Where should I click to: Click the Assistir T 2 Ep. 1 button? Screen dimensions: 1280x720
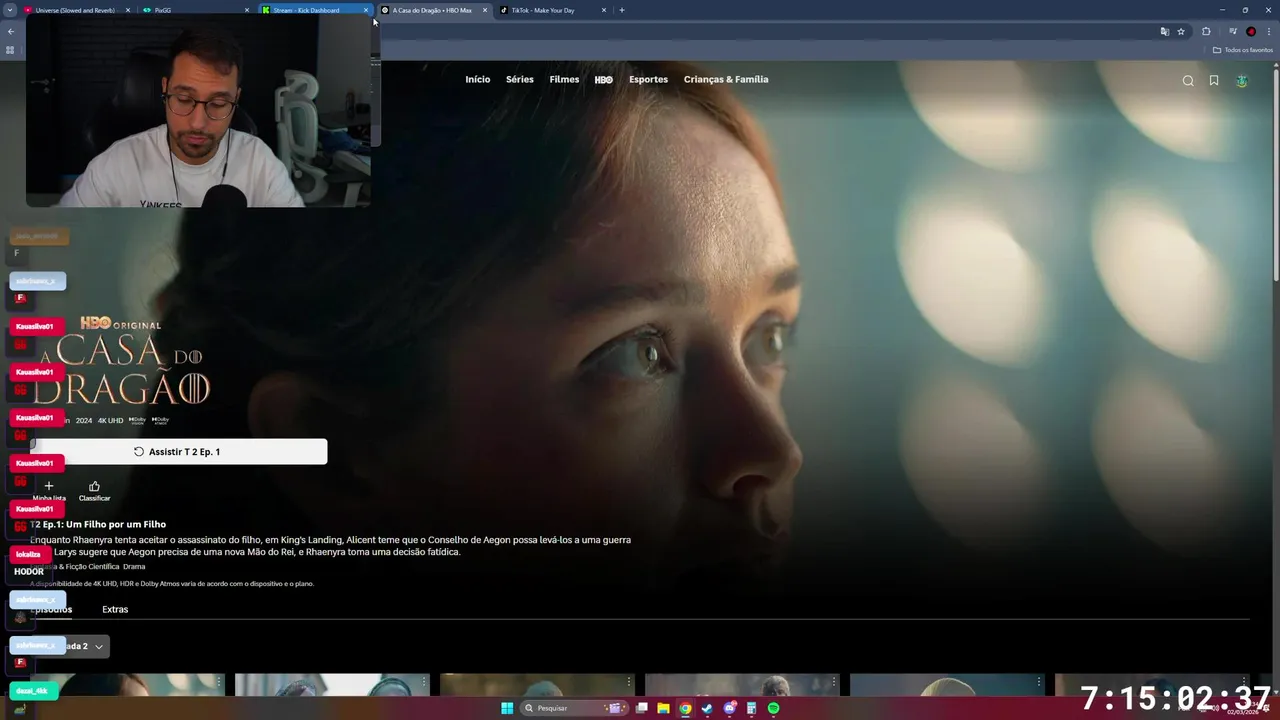coord(178,452)
